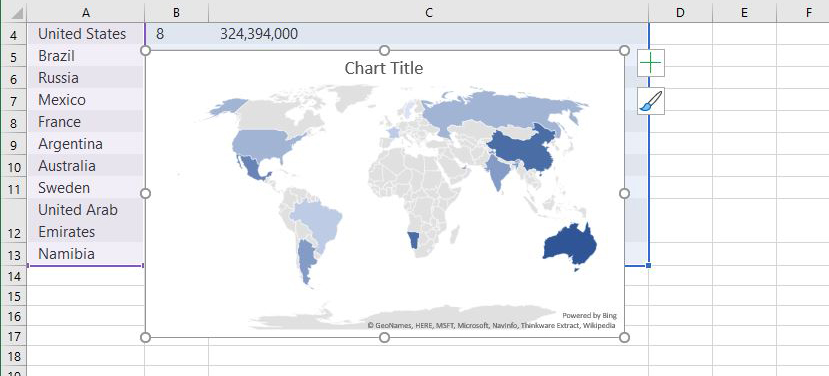Viewport: 829px width, 376px height.
Task: Click the blue data range fill handle
Action: point(648,265)
